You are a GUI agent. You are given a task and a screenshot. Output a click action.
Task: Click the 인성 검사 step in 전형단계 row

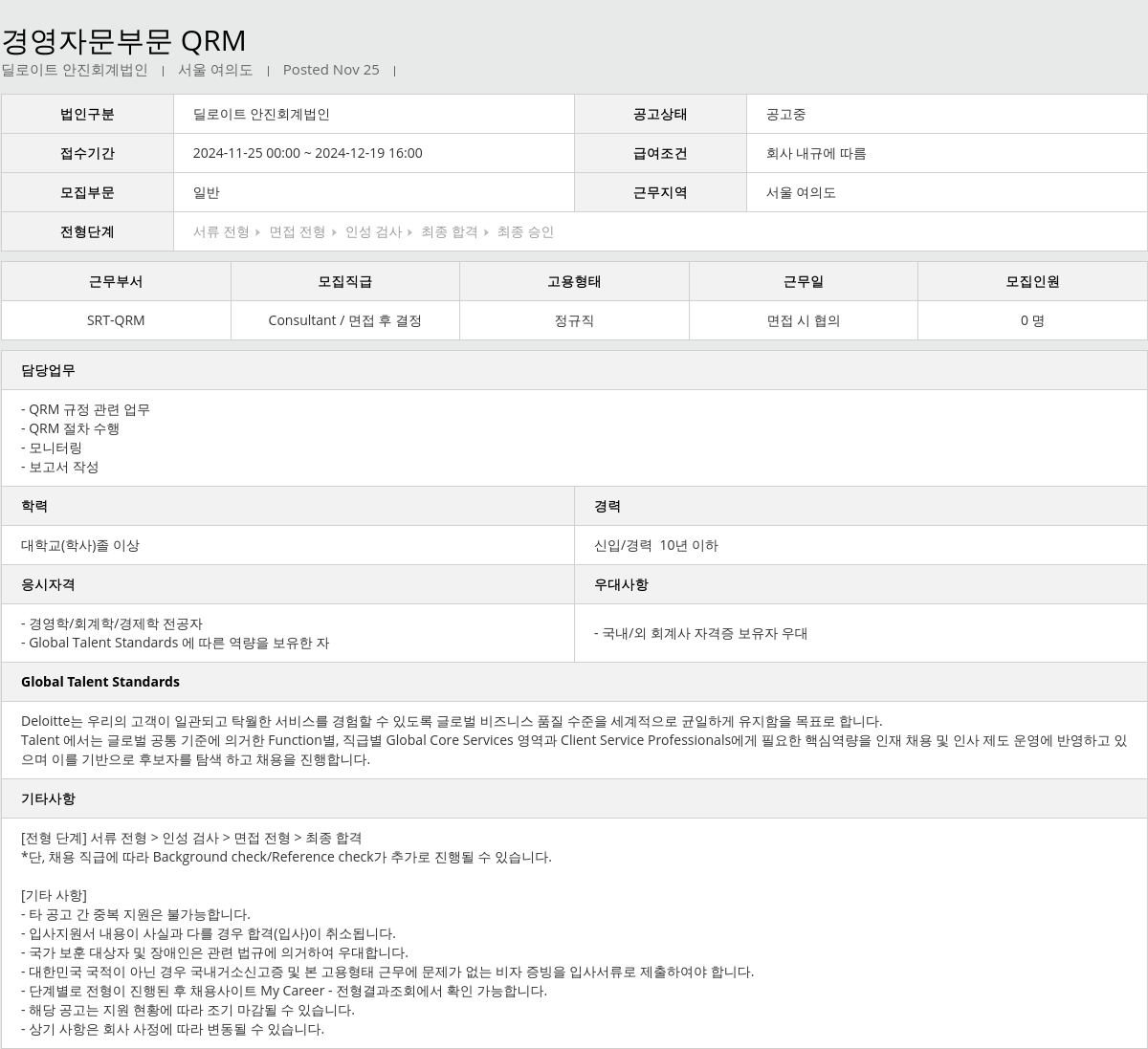(x=373, y=231)
